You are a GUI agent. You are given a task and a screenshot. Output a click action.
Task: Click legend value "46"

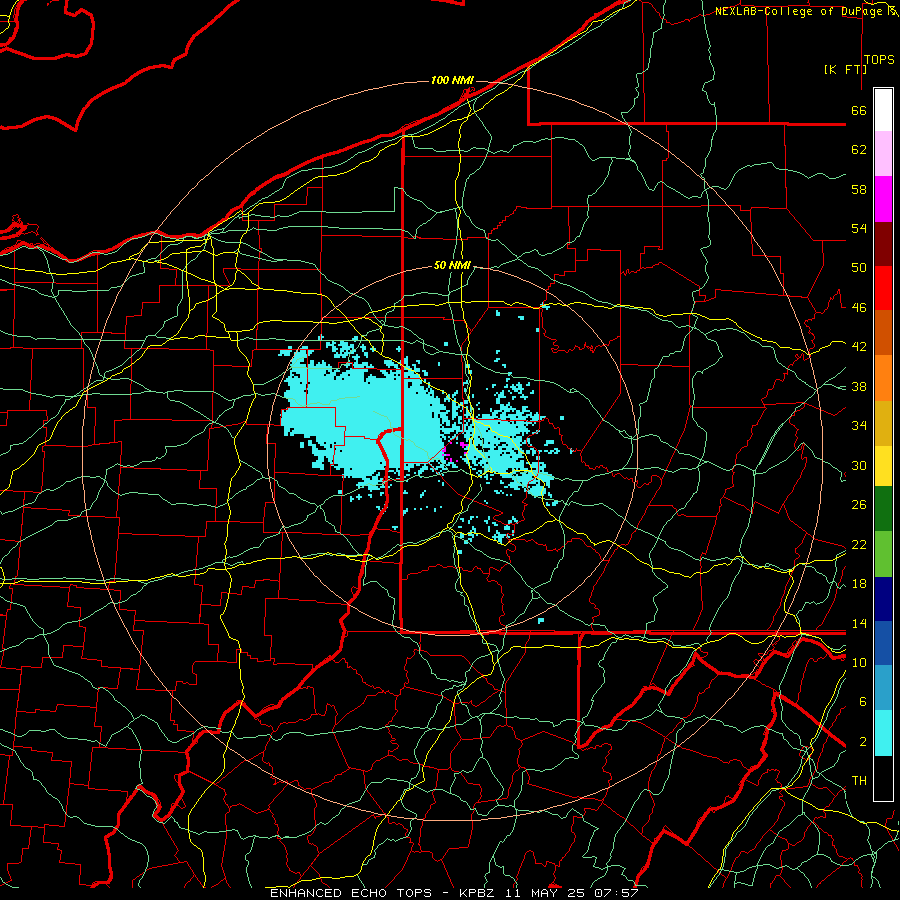[859, 308]
